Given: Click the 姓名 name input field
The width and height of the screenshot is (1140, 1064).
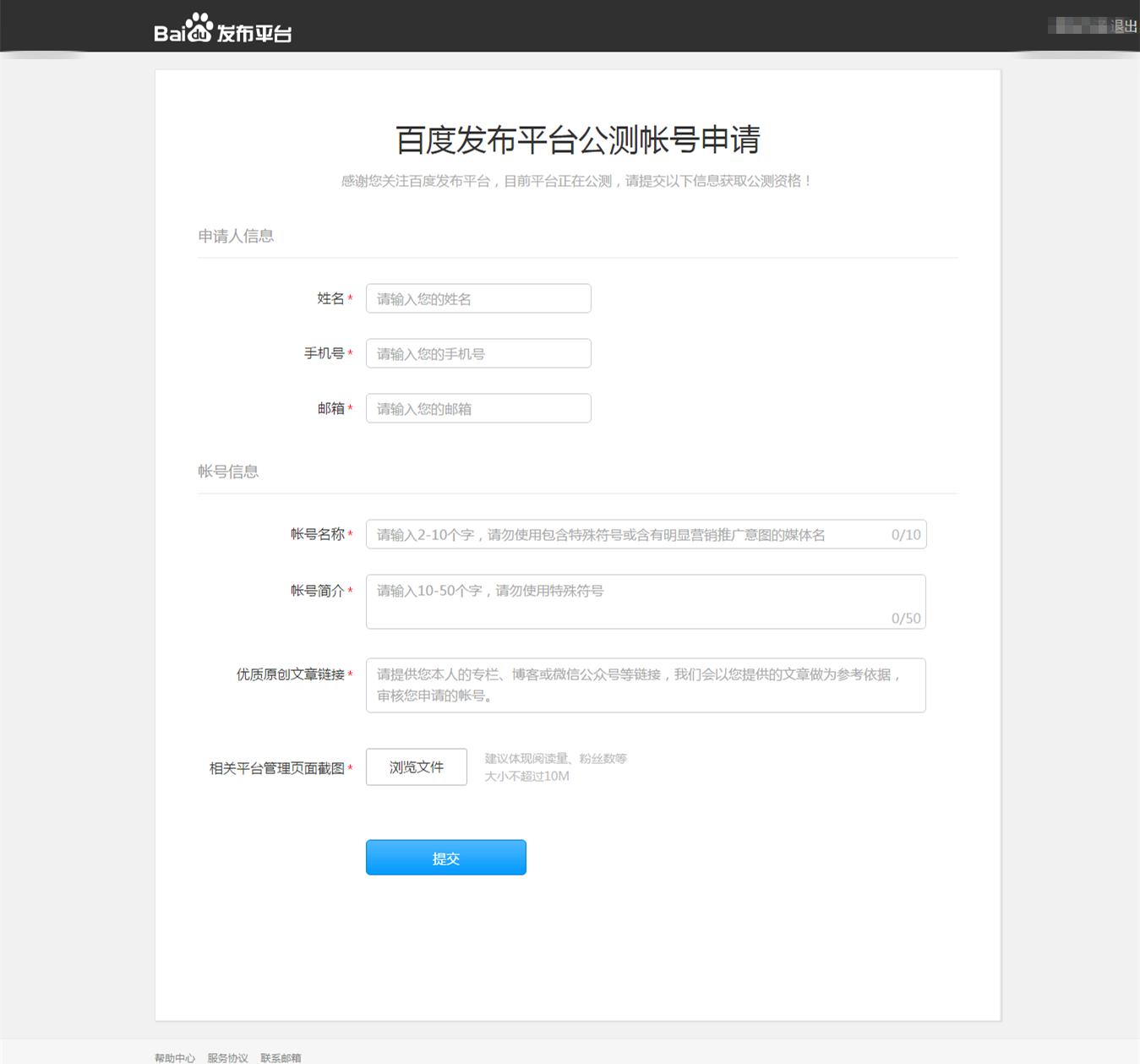Looking at the screenshot, I should pyautogui.click(x=477, y=298).
